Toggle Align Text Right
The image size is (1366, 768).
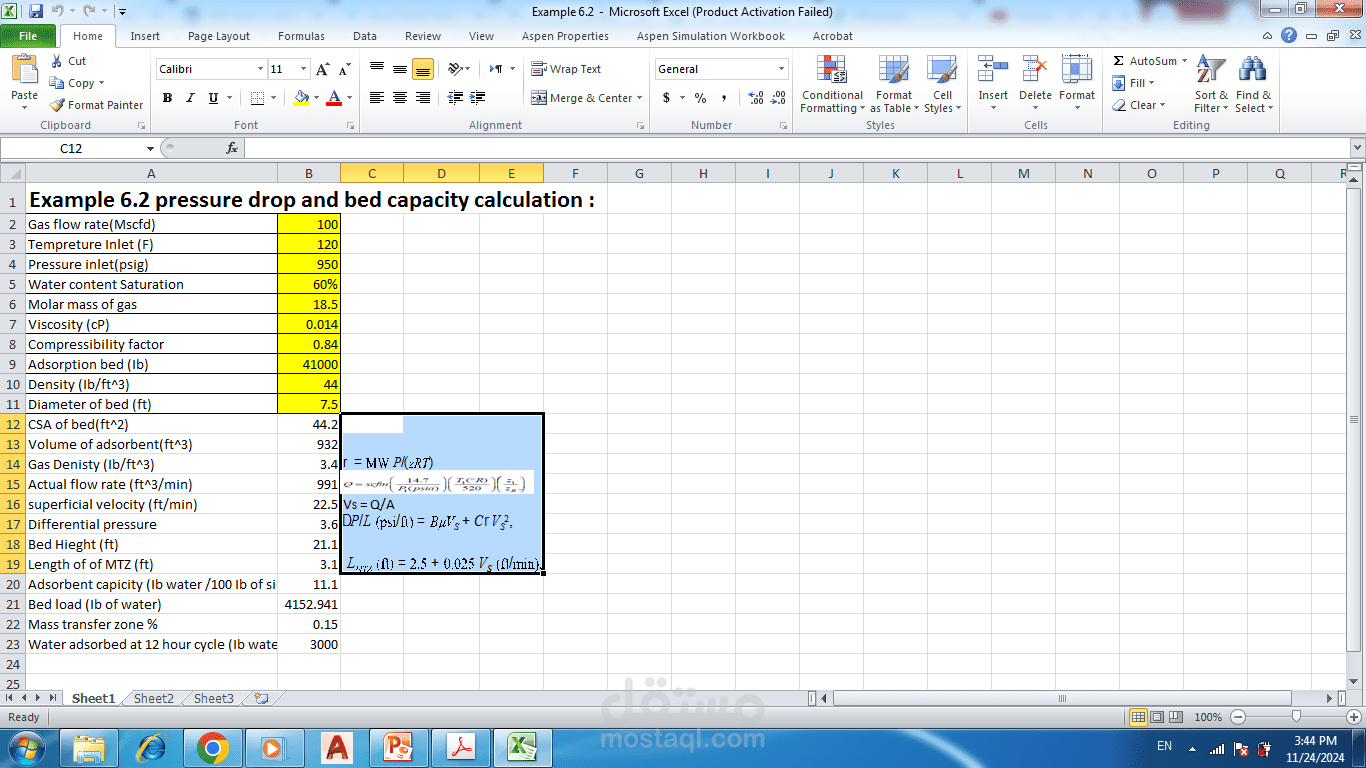[x=422, y=98]
